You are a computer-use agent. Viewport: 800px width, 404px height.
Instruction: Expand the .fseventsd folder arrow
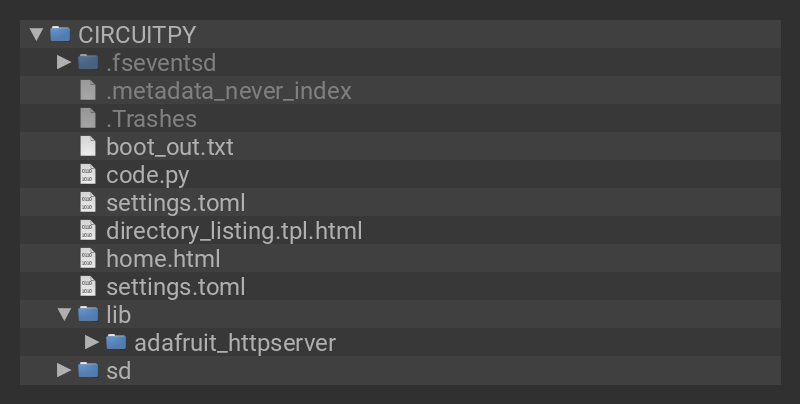(x=64, y=62)
